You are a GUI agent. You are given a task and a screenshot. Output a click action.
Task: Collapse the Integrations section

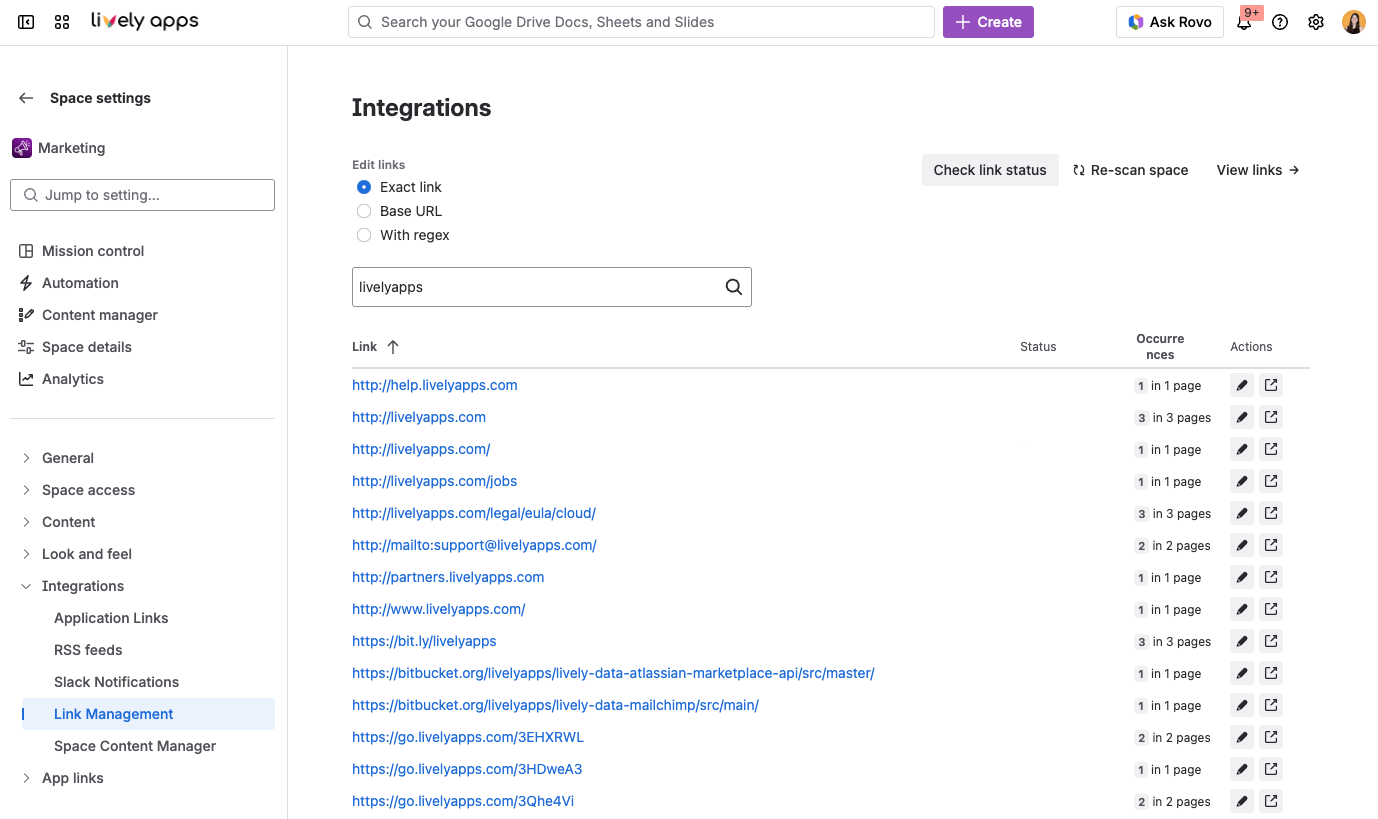click(83, 585)
